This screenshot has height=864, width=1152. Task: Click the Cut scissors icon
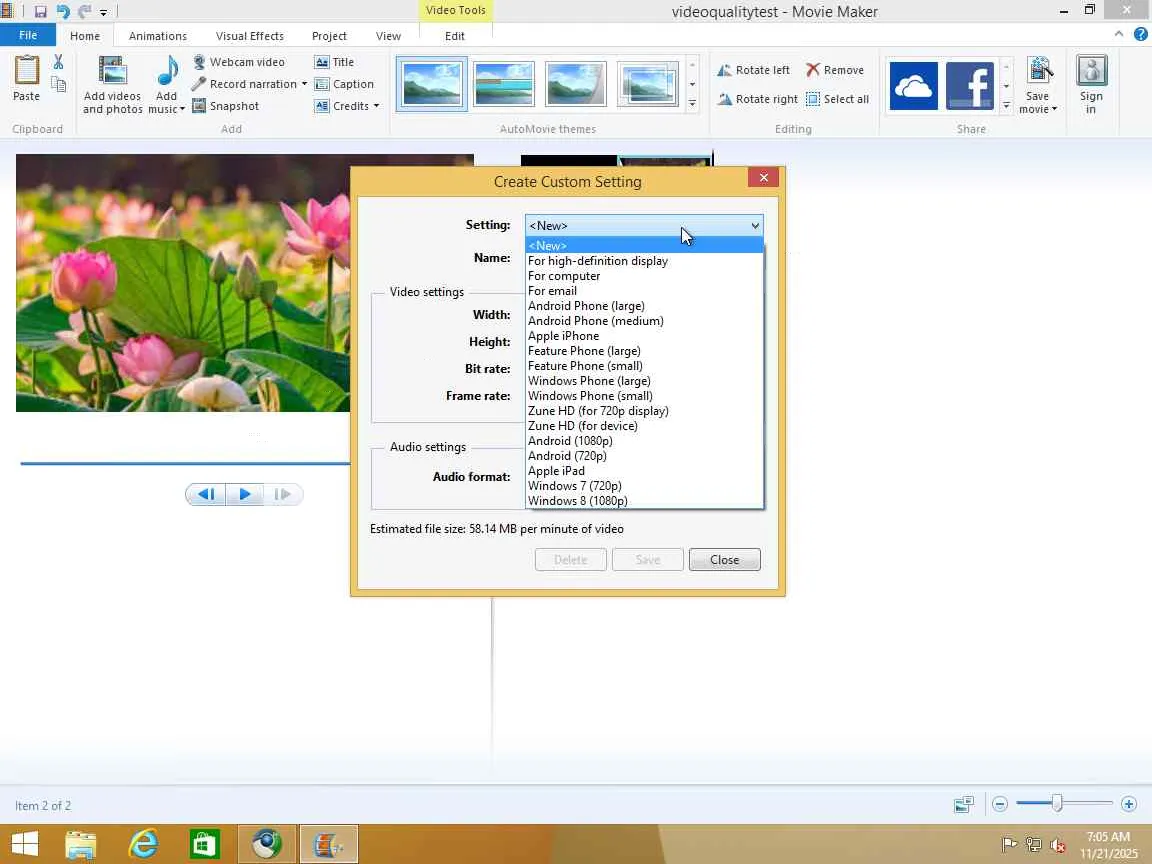[58, 62]
